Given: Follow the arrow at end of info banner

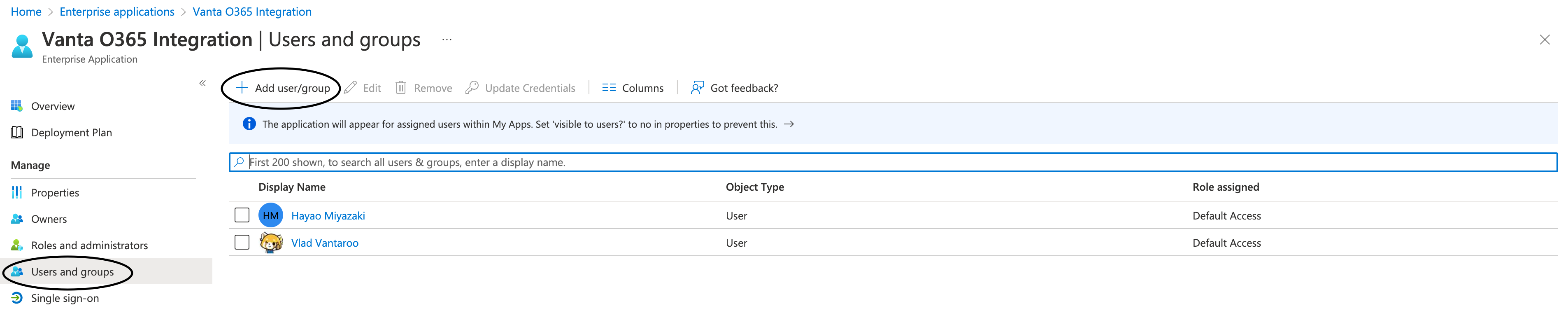Looking at the screenshot, I should [789, 124].
